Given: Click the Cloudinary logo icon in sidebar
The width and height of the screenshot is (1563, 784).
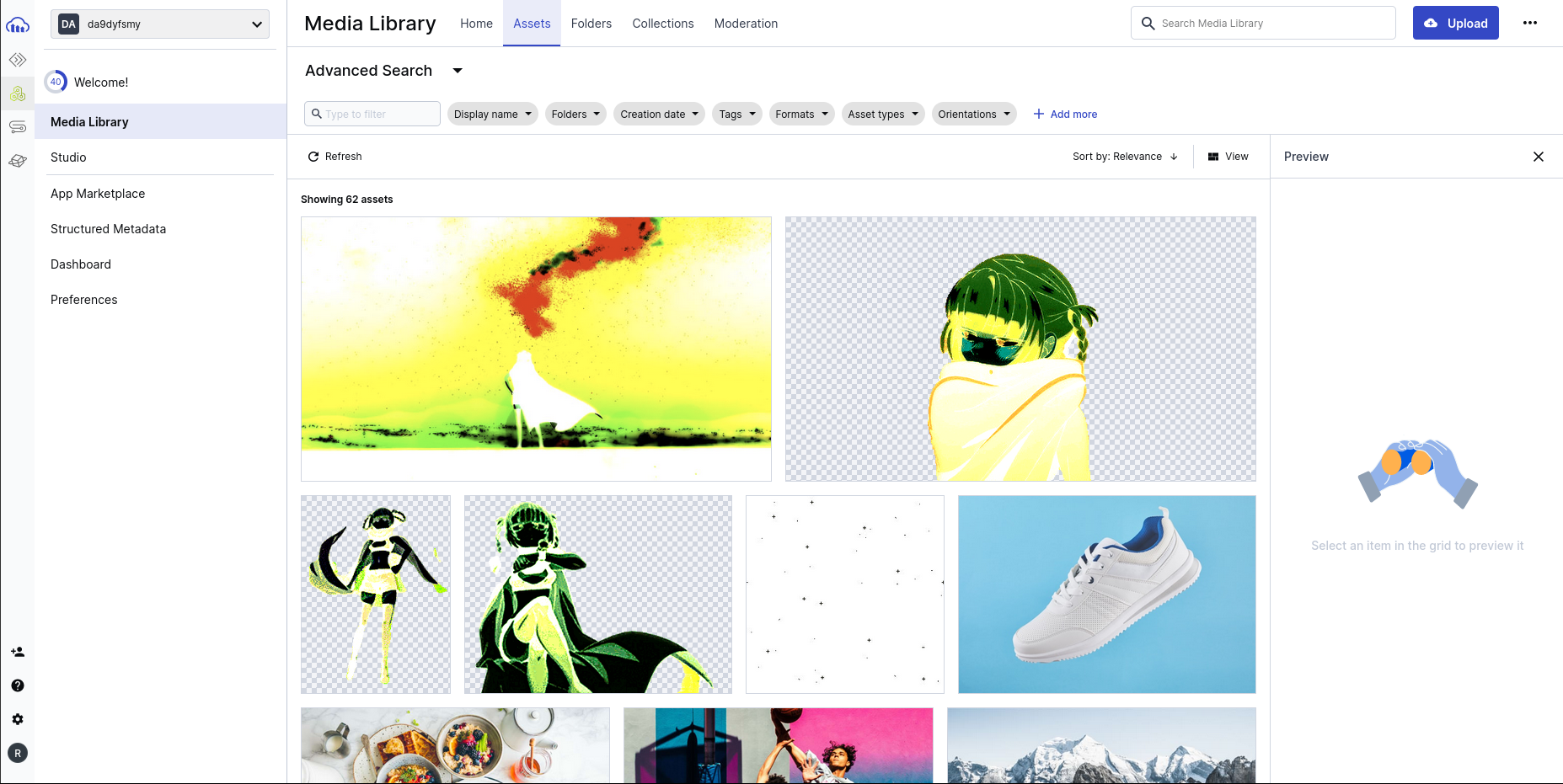Looking at the screenshot, I should [x=18, y=25].
